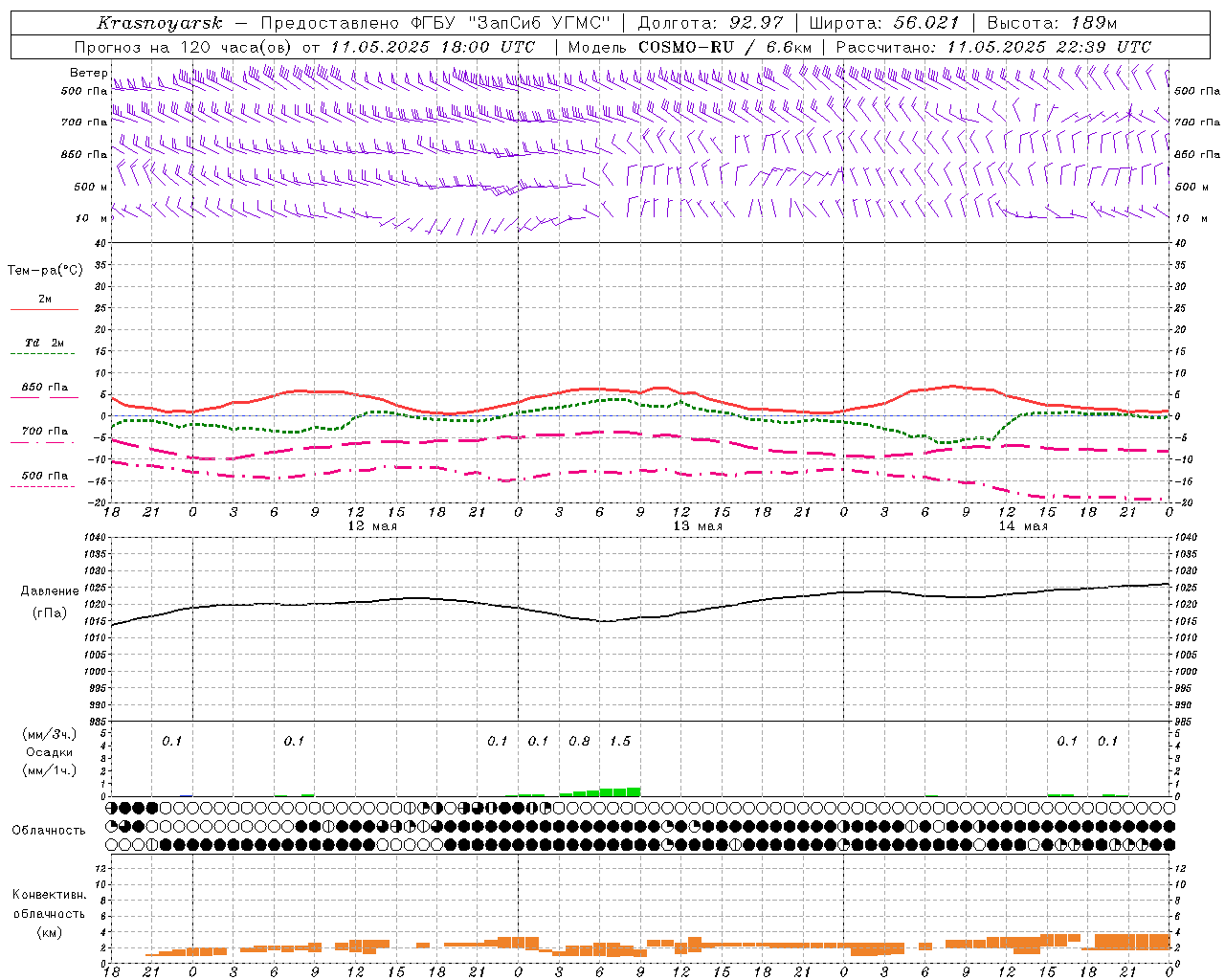Click the '(мм/1ч.)' unit label

50,770
